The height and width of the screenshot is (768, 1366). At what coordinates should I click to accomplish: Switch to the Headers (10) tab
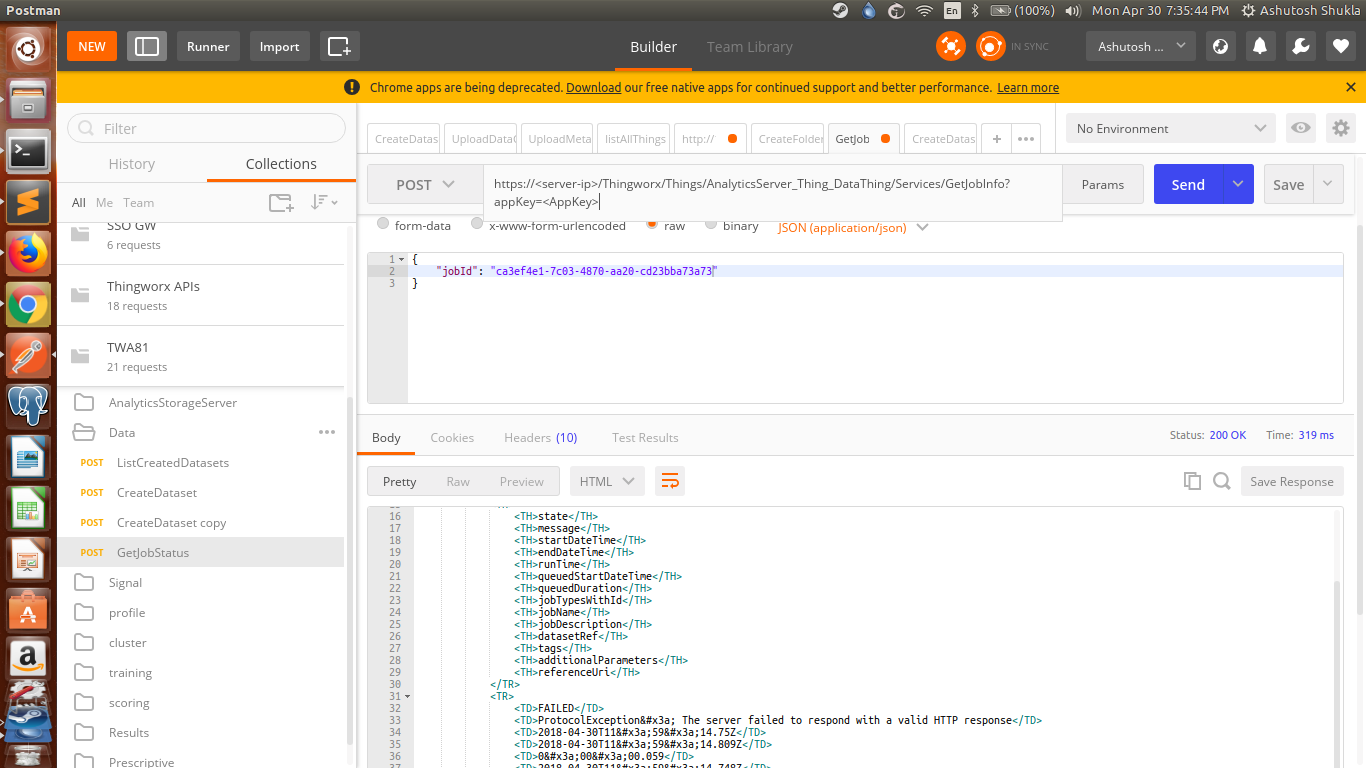(540, 437)
